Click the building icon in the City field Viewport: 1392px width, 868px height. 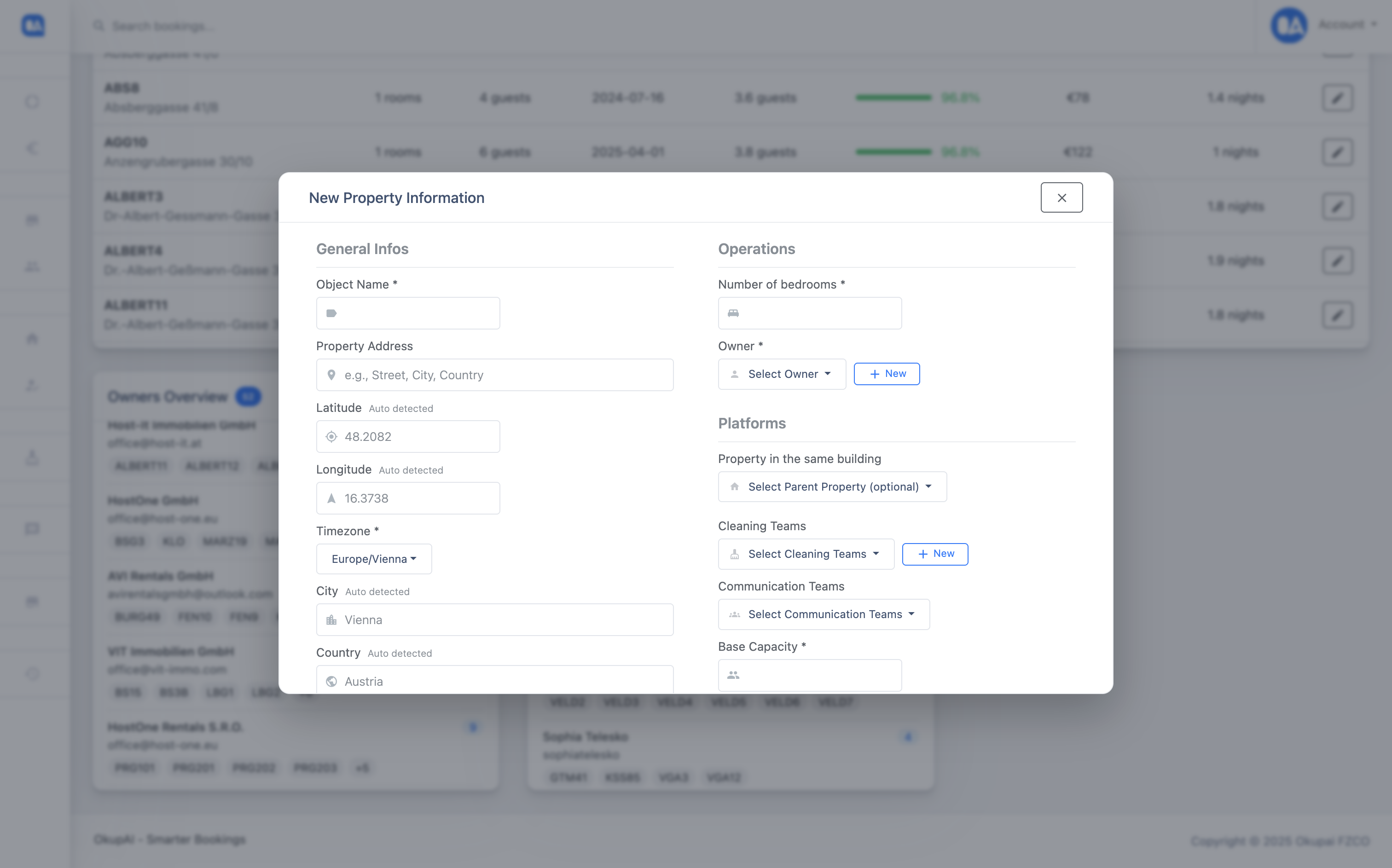click(331, 620)
